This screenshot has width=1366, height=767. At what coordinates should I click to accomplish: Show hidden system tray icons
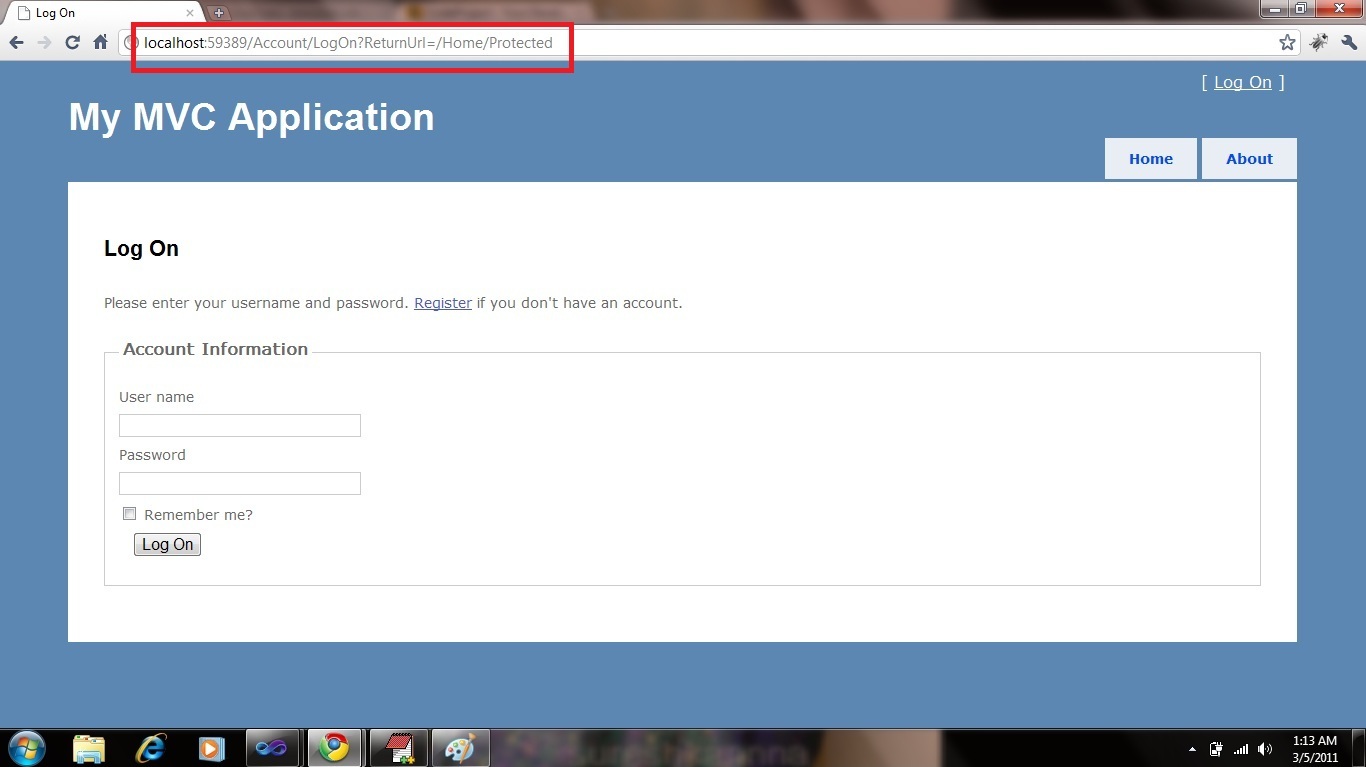[1192, 749]
